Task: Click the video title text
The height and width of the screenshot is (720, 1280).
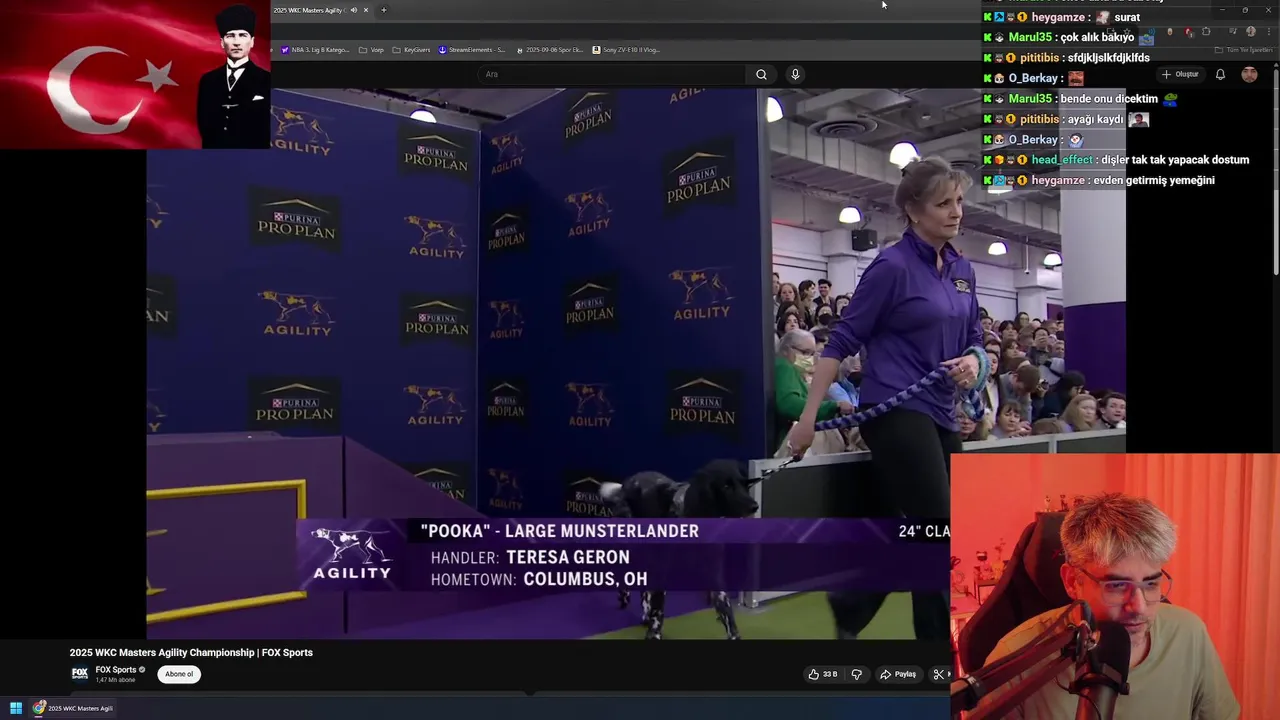Action: click(191, 652)
